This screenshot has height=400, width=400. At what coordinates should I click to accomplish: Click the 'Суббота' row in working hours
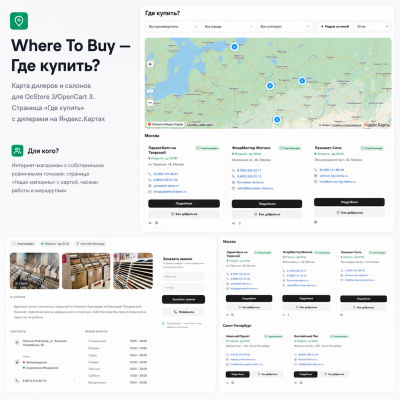117,376
